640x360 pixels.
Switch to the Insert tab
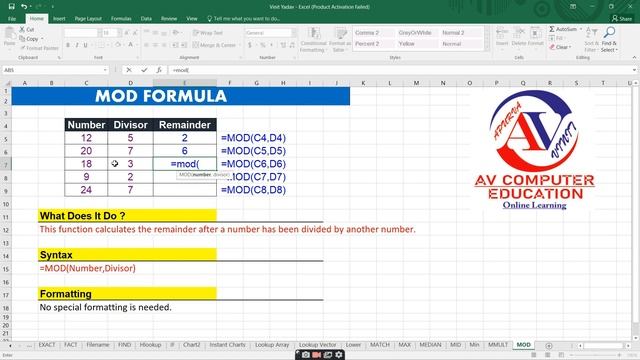[x=59, y=18]
